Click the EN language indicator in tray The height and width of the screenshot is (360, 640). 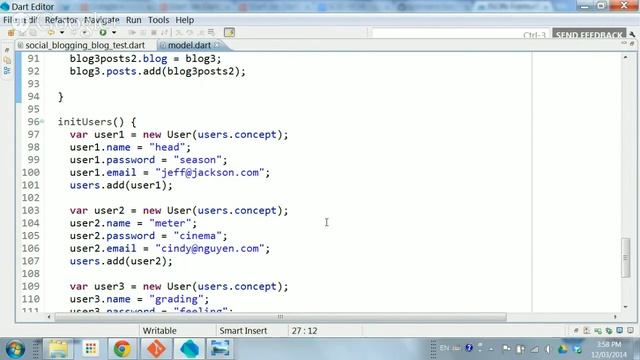click(x=444, y=348)
